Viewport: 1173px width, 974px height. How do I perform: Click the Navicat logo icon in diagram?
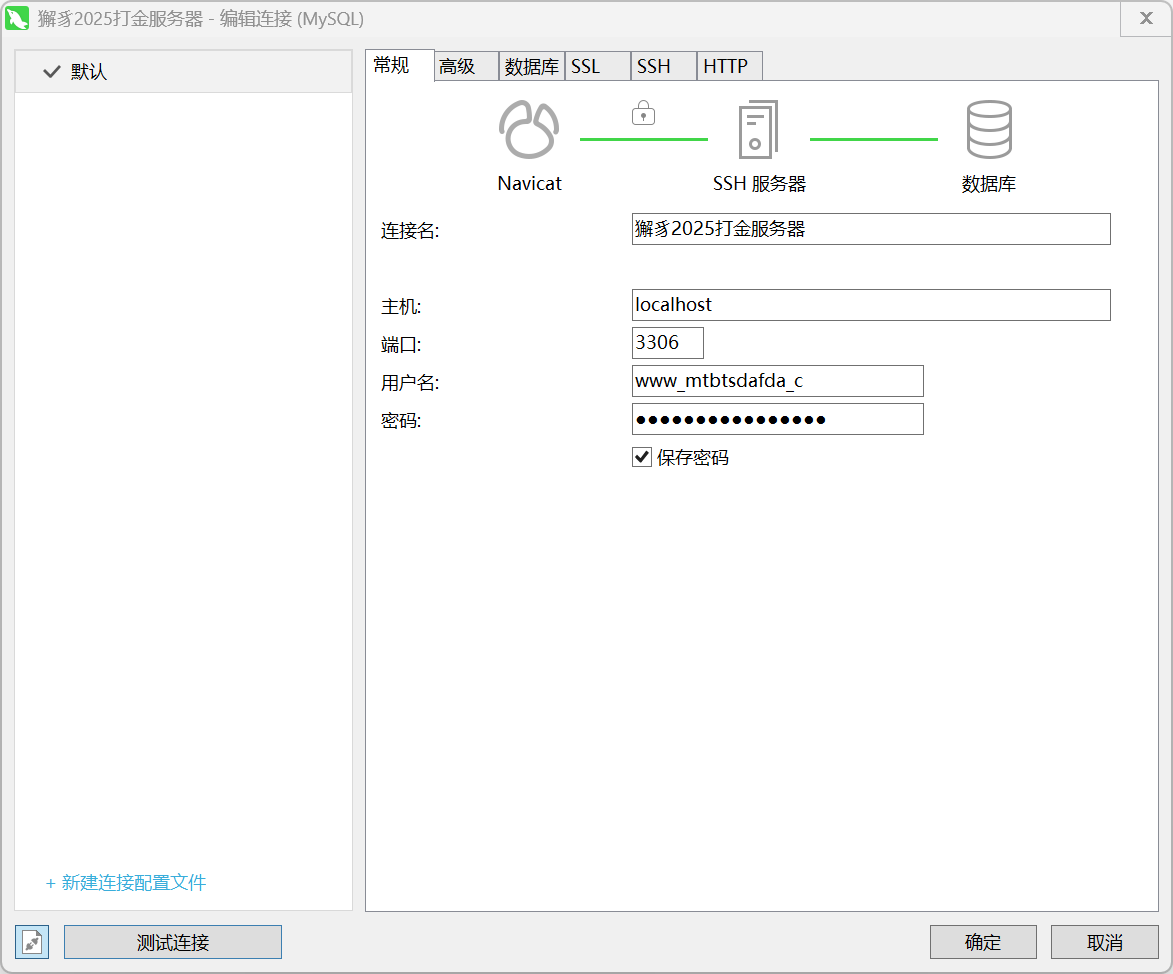(529, 130)
